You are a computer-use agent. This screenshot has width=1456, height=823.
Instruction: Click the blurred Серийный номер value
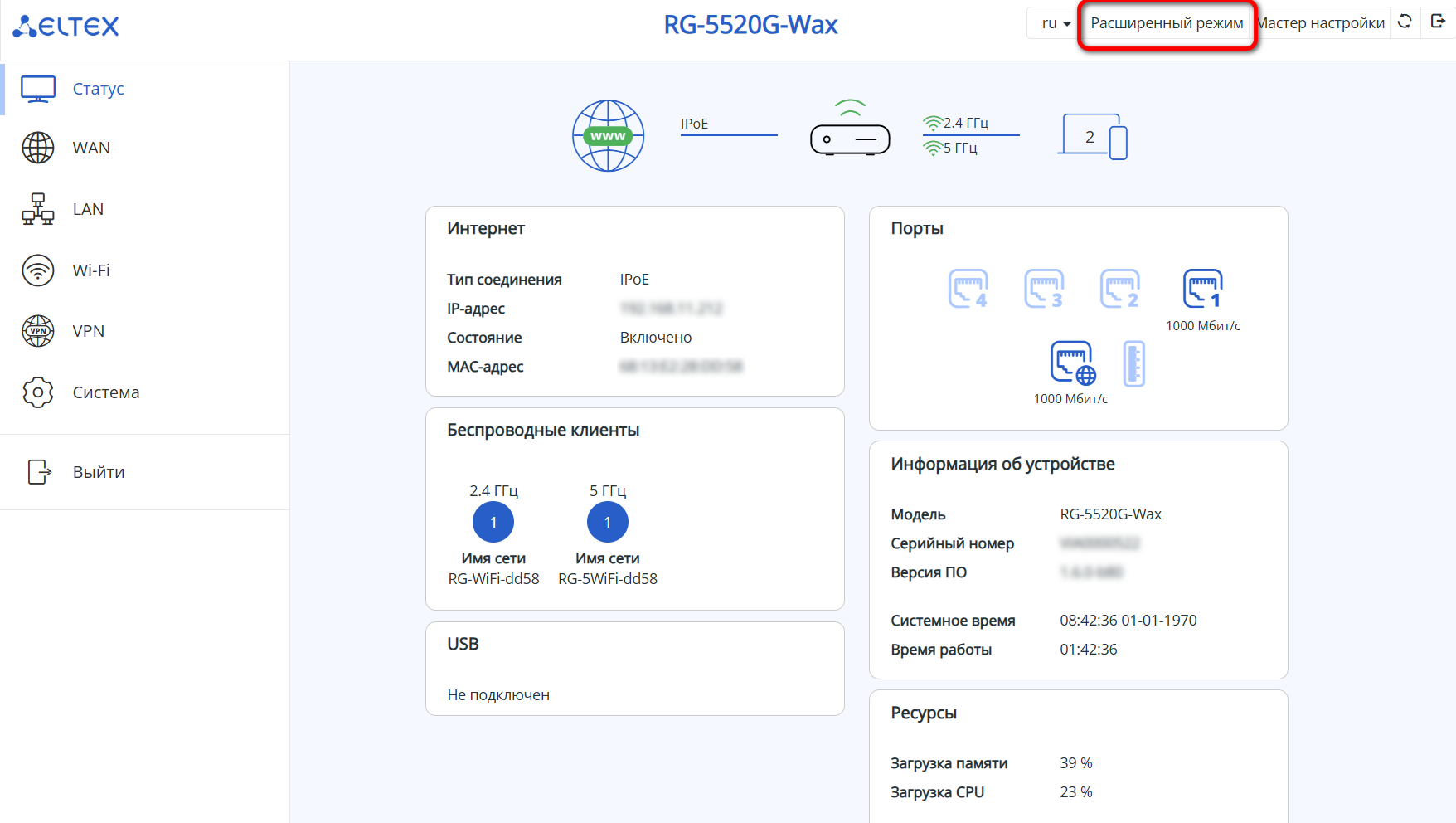(1099, 543)
